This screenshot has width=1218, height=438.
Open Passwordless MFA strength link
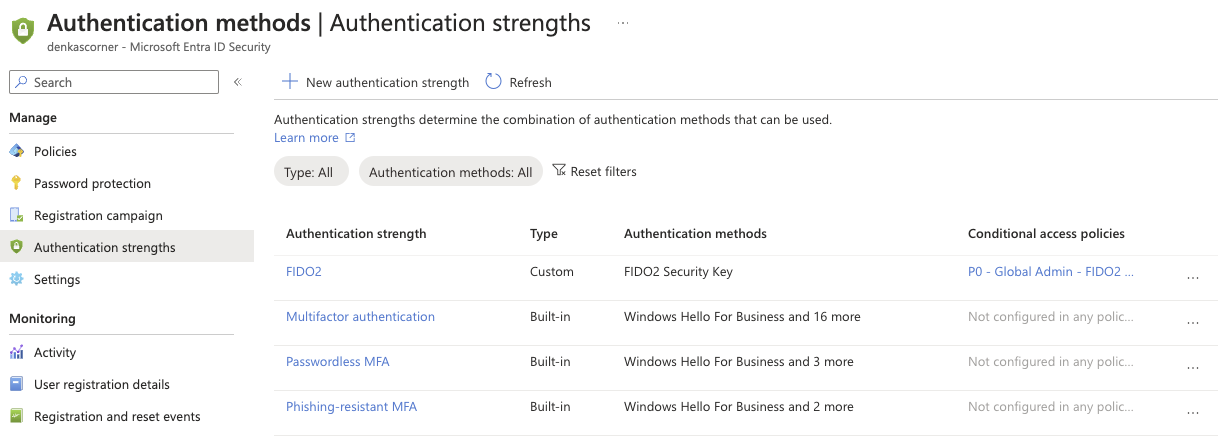pyautogui.click(x=338, y=362)
